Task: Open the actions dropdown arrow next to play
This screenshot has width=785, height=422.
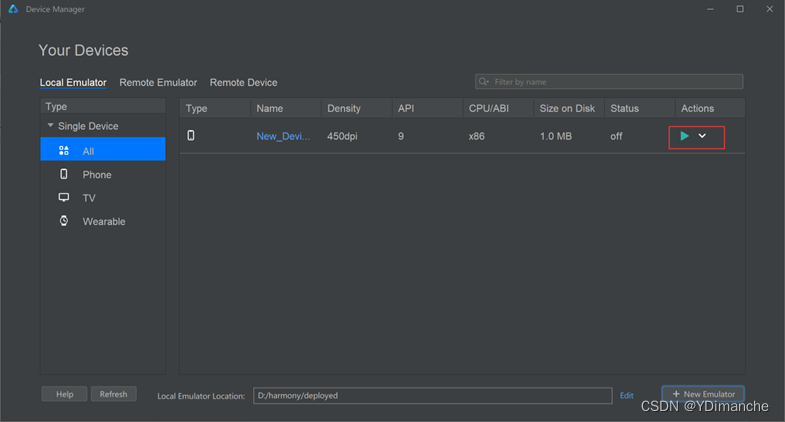Action: (702, 136)
